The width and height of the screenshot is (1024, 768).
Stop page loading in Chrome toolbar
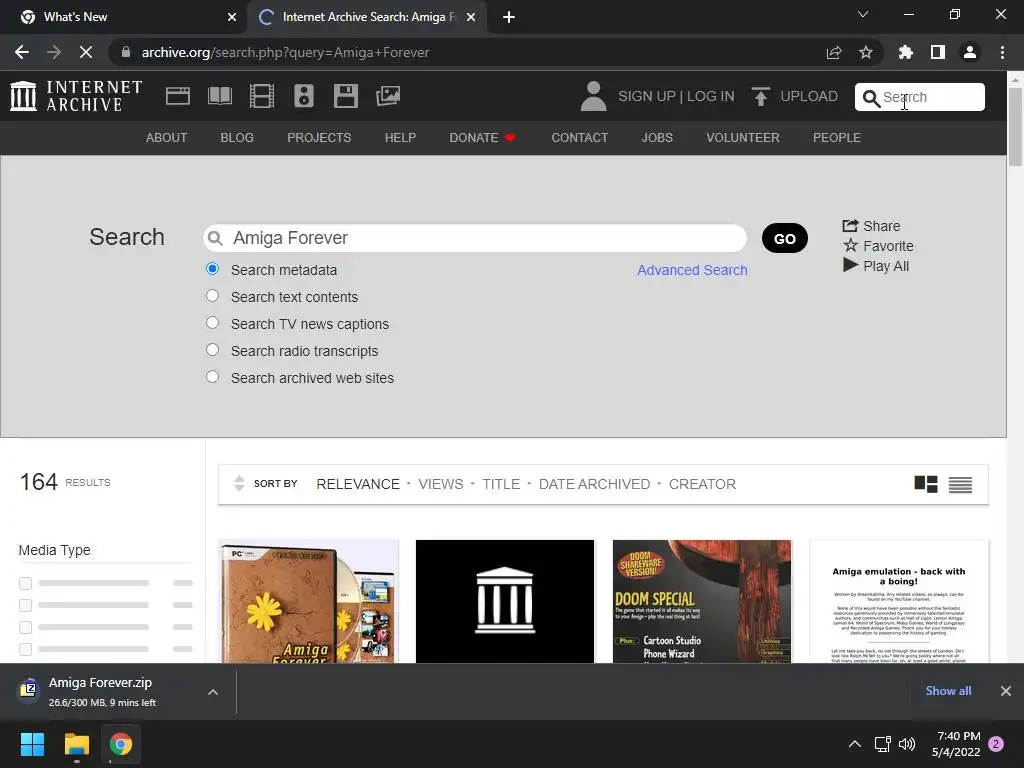coord(86,52)
